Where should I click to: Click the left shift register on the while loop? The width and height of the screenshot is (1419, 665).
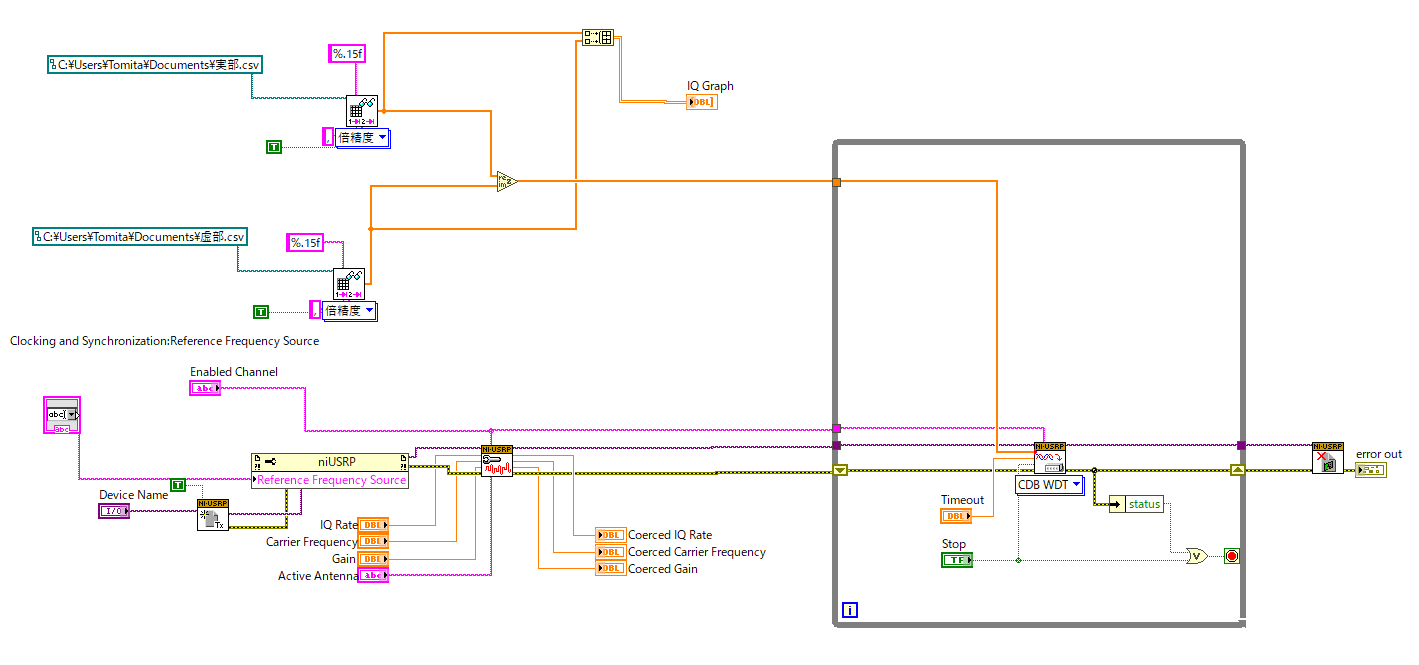coord(840,470)
